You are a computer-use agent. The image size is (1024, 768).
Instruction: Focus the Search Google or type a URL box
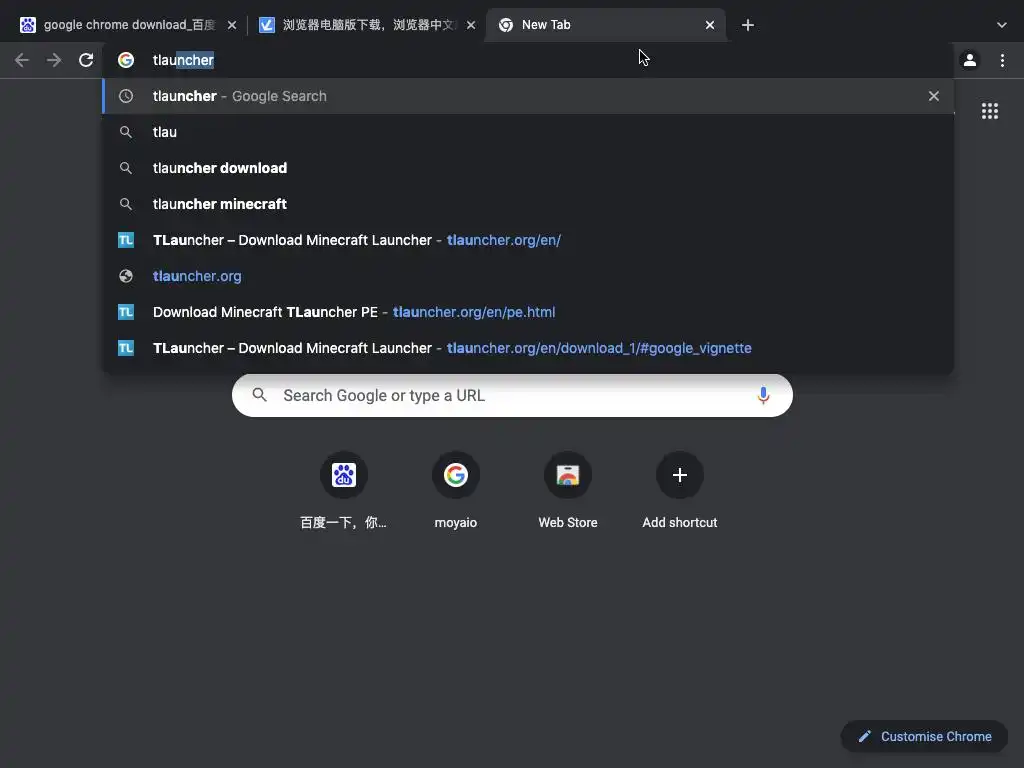pos(512,395)
